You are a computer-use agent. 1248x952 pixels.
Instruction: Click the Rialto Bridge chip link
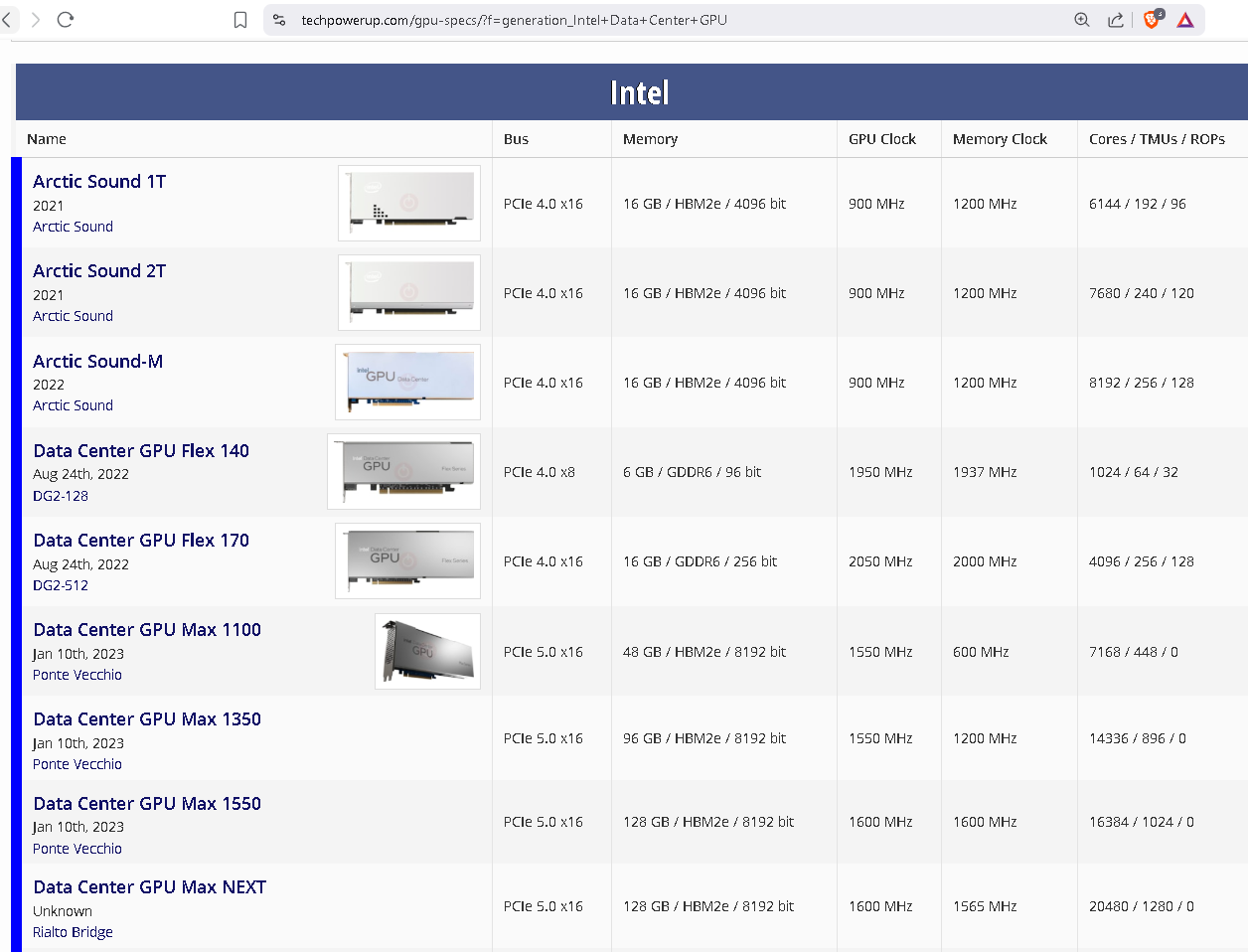click(x=73, y=932)
